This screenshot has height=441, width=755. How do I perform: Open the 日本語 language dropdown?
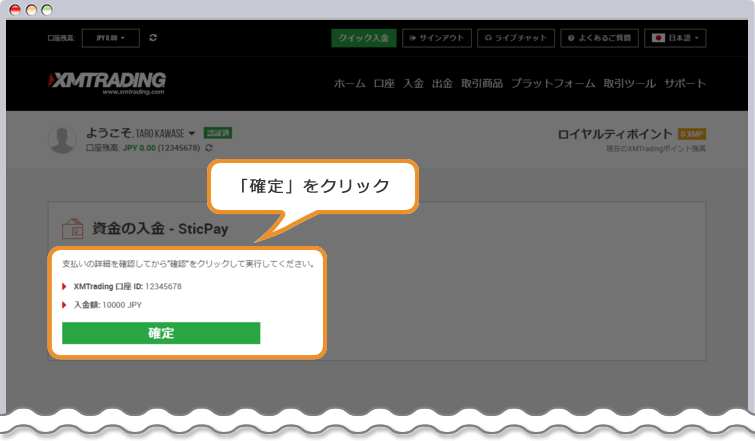[675, 38]
